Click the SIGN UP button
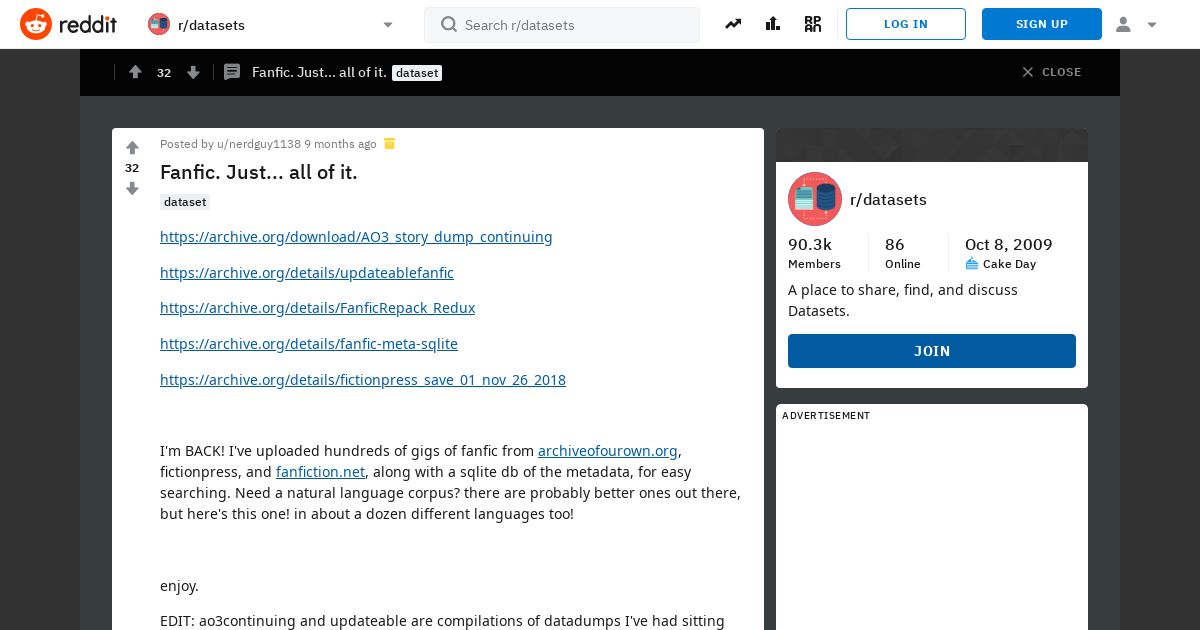The image size is (1200, 630). pyautogui.click(x=1042, y=24)
